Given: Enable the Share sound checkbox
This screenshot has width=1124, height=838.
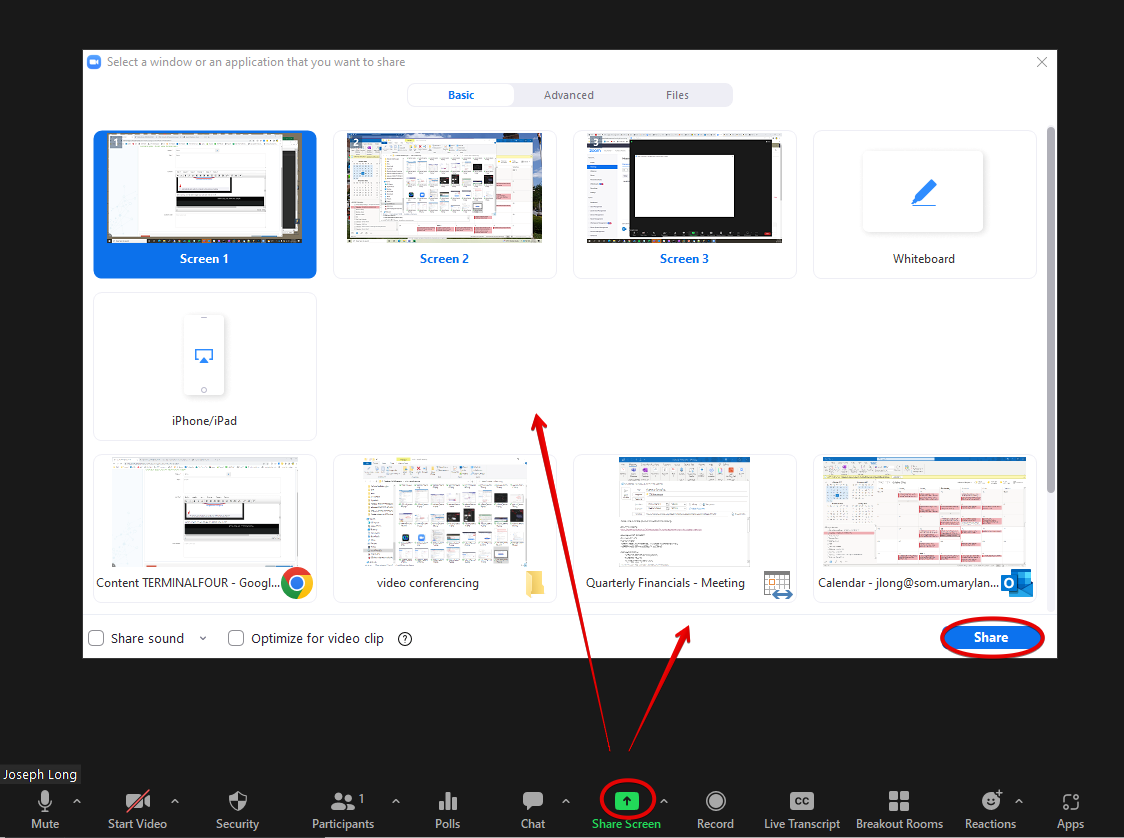Looking at the screenshot, I should coord(96,638).
